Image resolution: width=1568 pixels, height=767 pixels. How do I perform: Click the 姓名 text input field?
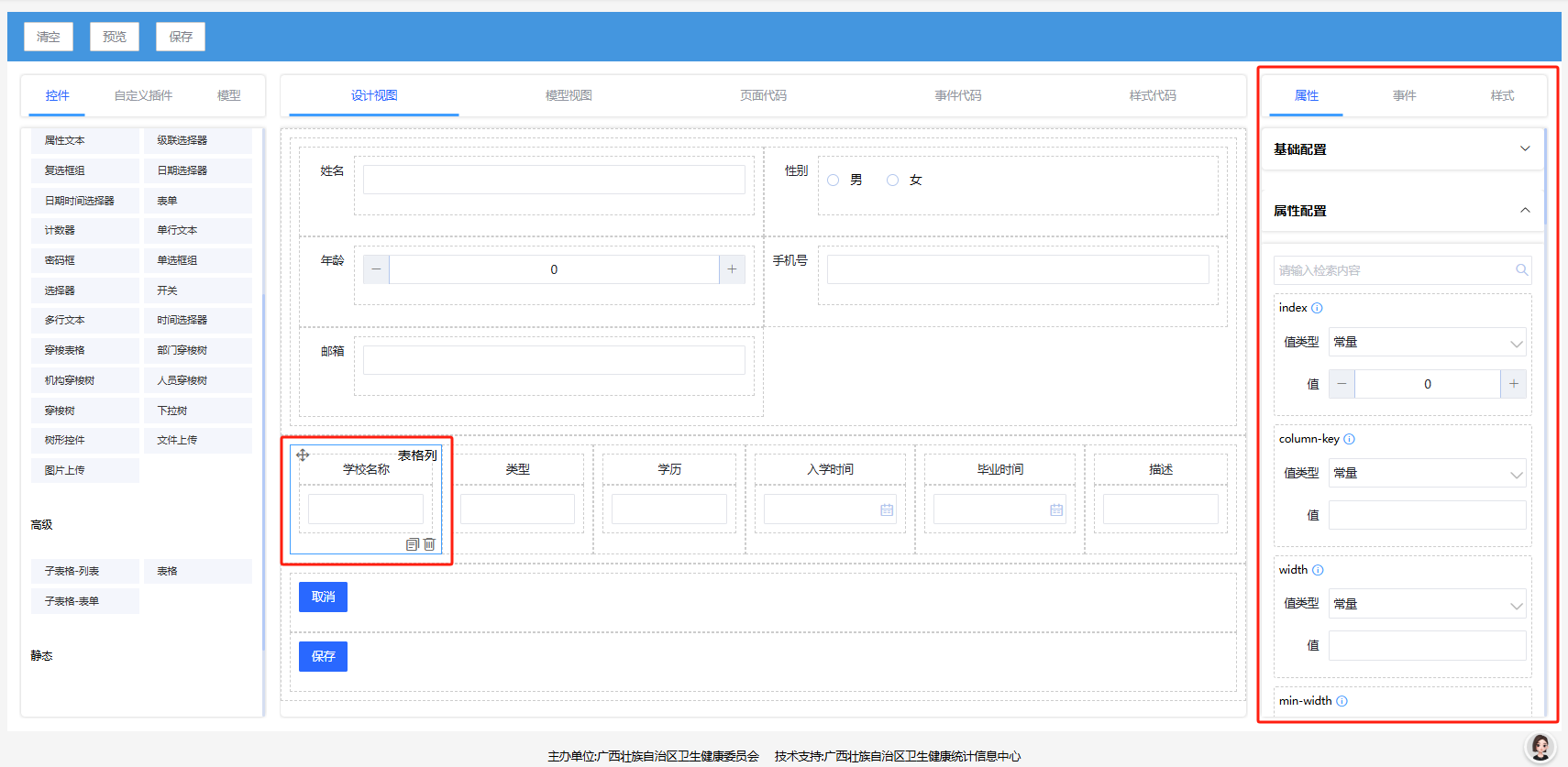554,180
